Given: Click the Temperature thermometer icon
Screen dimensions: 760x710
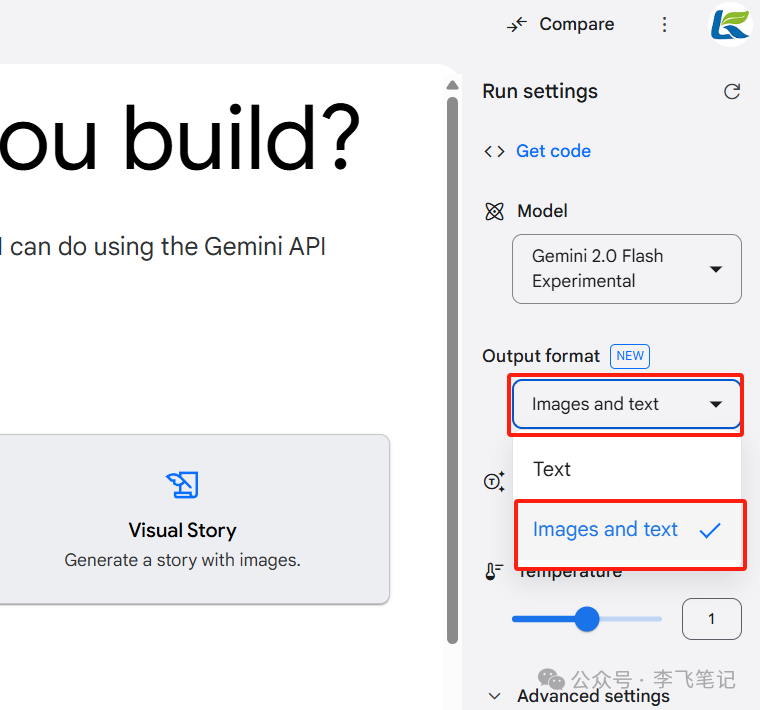Looking at the screenshot, I should (x=494, y=571).
